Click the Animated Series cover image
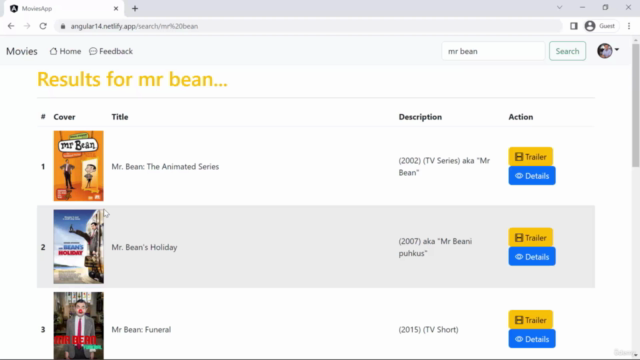This screenshot has width=640, height=360. pos(78,166)
